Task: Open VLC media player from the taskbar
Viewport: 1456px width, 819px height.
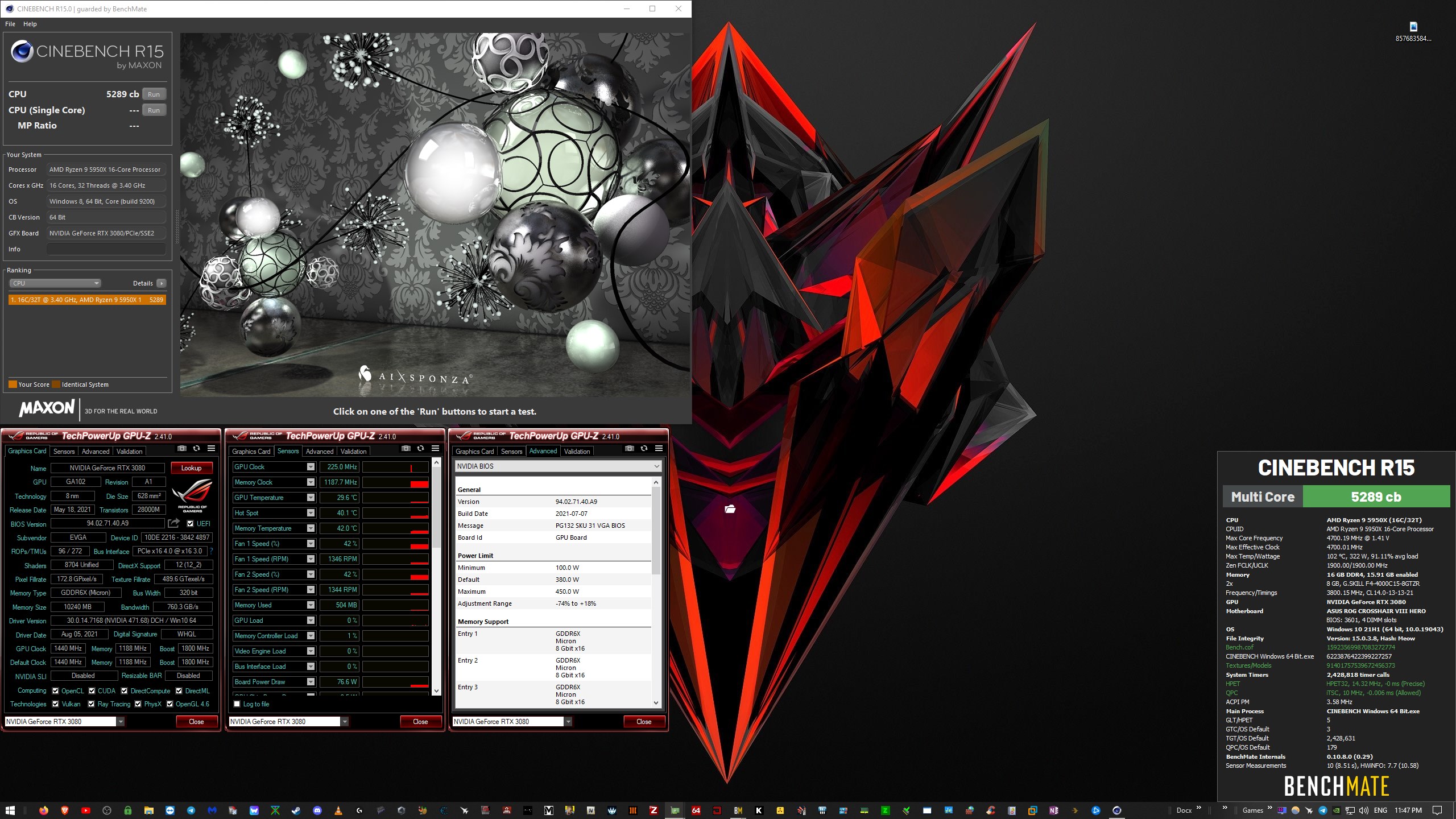Action: (338, 810)
